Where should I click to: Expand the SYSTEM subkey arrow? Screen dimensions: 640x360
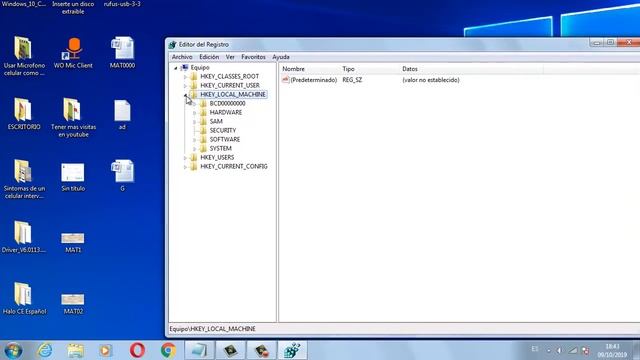pyautogui.click(x=195, y=149)
